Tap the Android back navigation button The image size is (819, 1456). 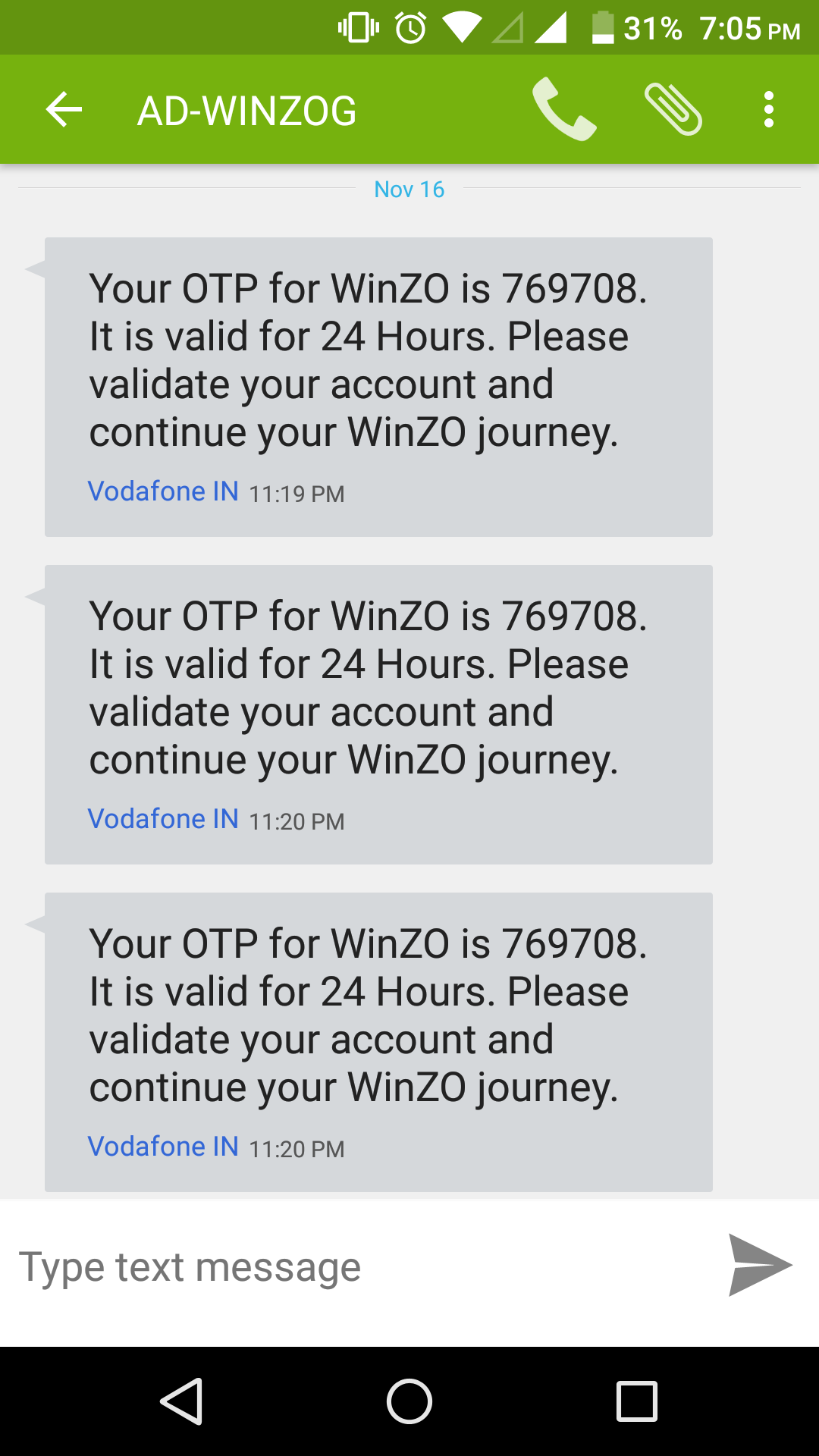182,1401
